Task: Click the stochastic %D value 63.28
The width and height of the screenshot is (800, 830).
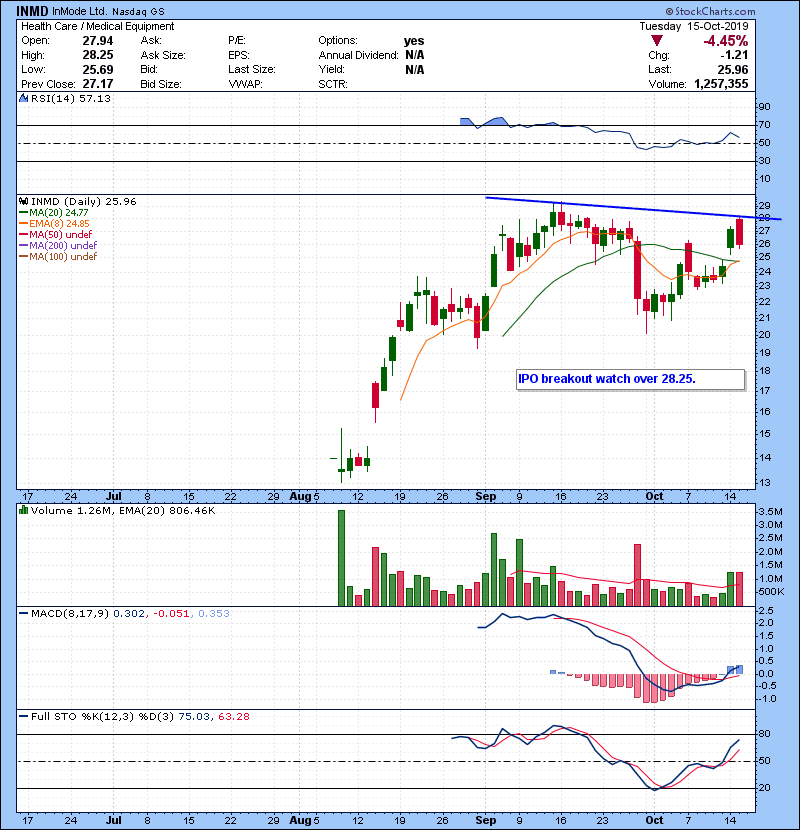Action: 234,717
